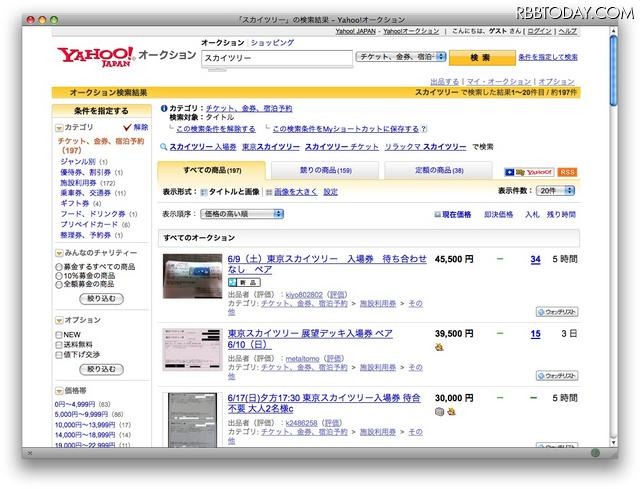
Task: Collapse the カテゴリ sidebar section
Action: coord(59,128)
